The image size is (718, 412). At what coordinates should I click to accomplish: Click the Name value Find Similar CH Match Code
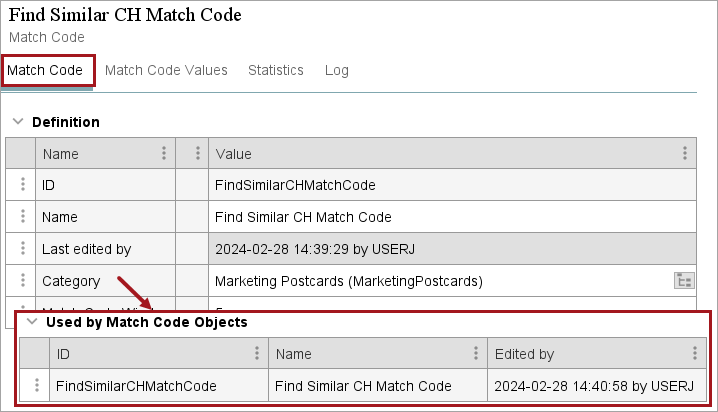click(x=303, y=217)
